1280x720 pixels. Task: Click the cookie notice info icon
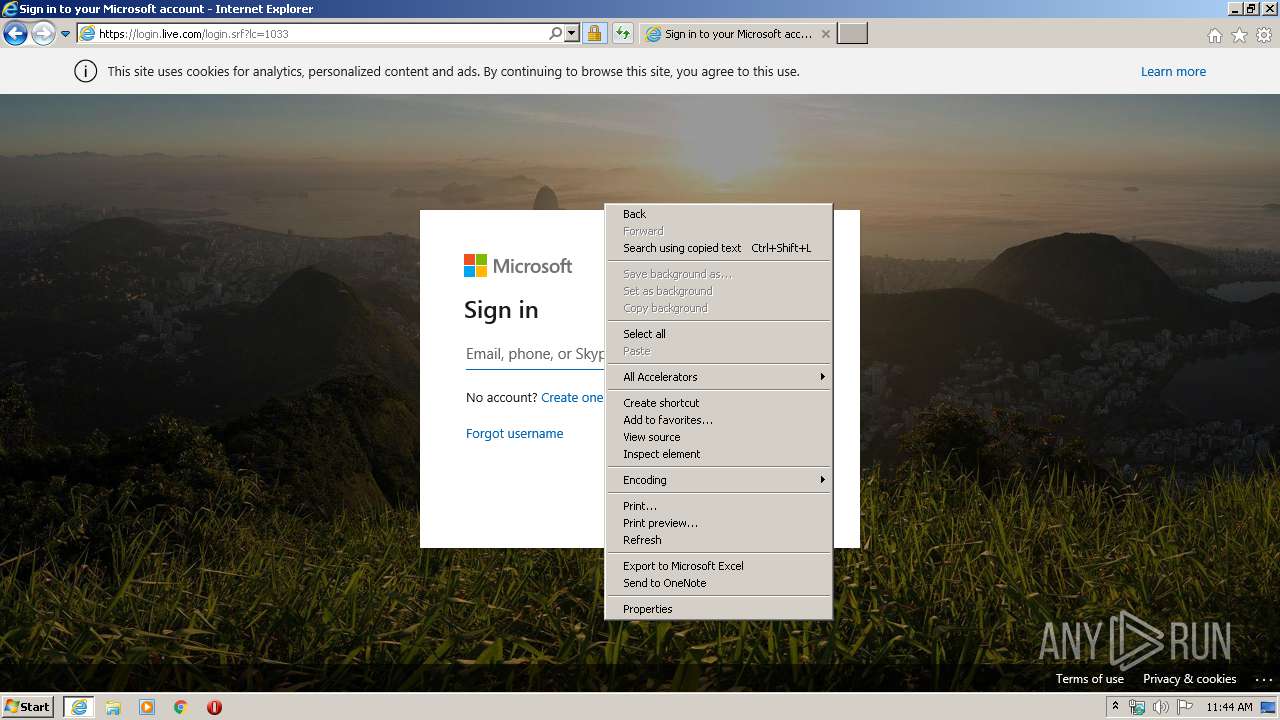pos(86,71)
